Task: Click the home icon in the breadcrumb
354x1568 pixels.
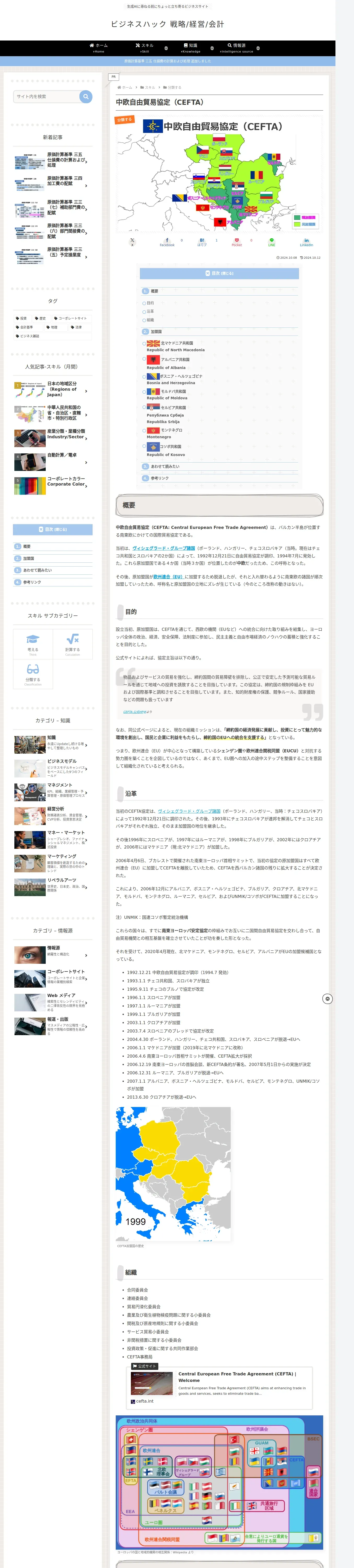Action: (x=119, y=88)
